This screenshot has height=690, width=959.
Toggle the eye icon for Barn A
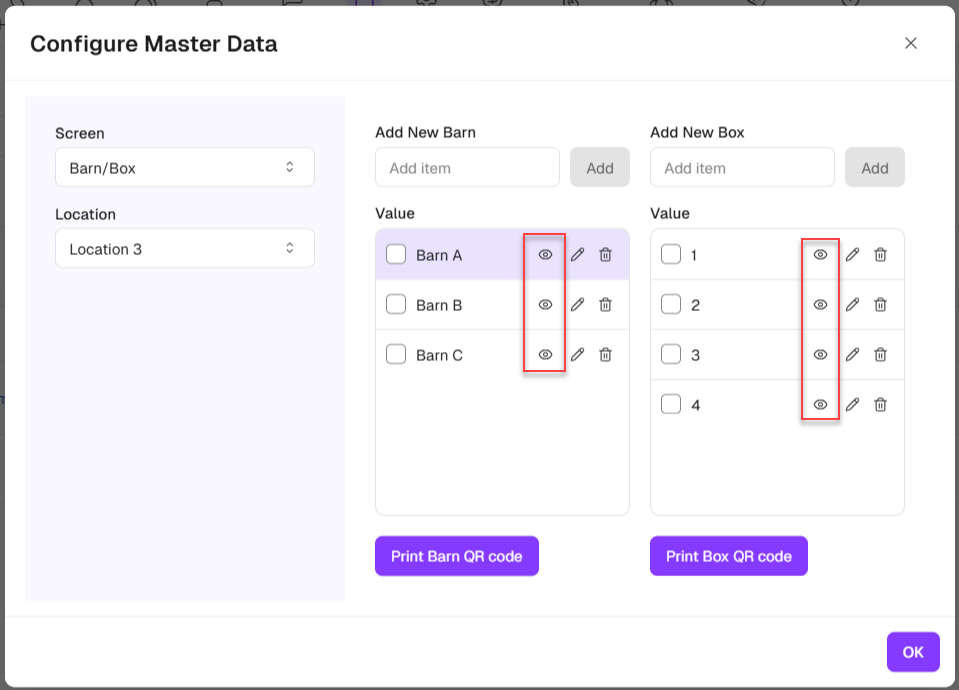[x=545, y=255]
